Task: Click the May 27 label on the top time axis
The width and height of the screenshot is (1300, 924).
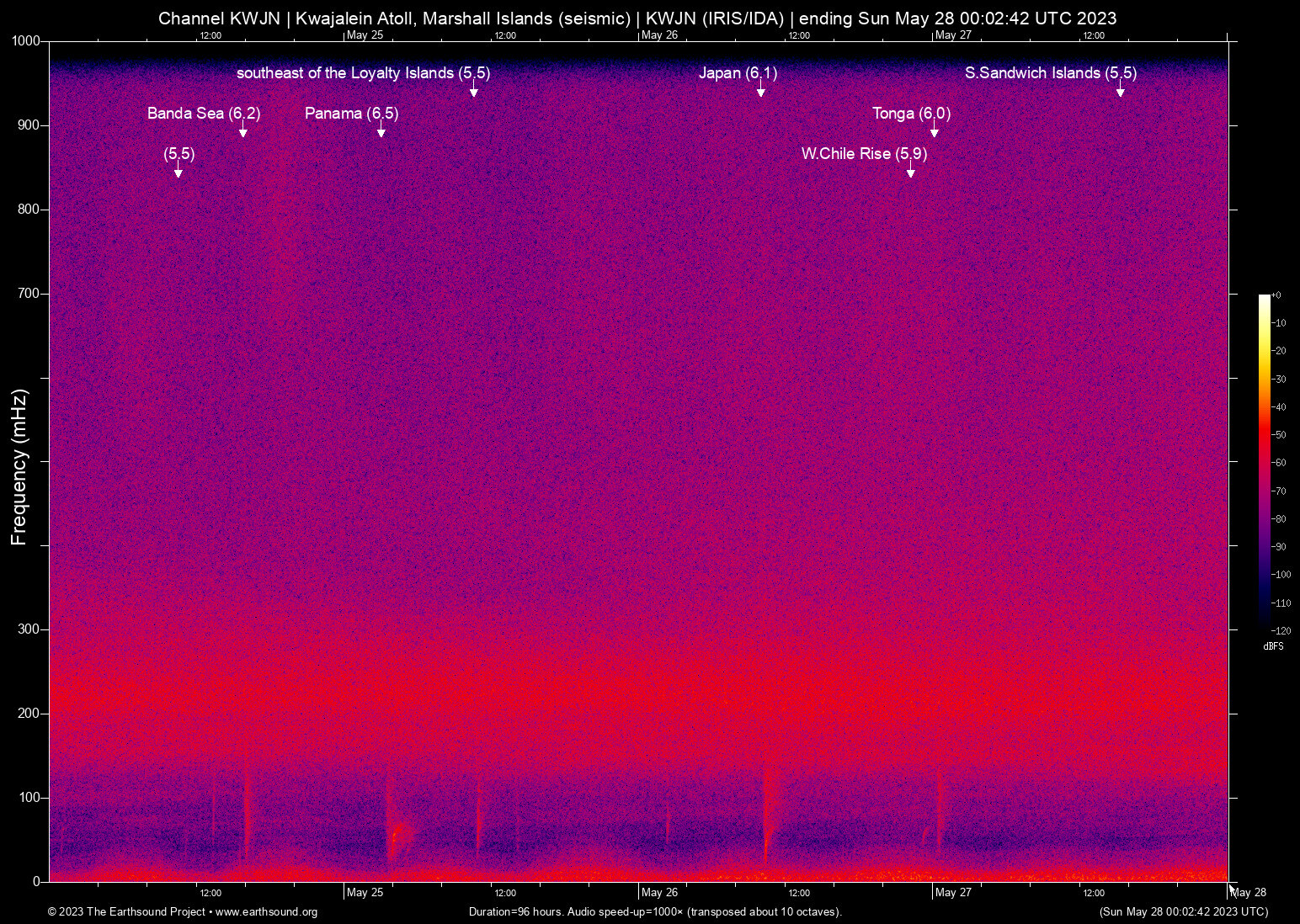Action: (953, 35)
